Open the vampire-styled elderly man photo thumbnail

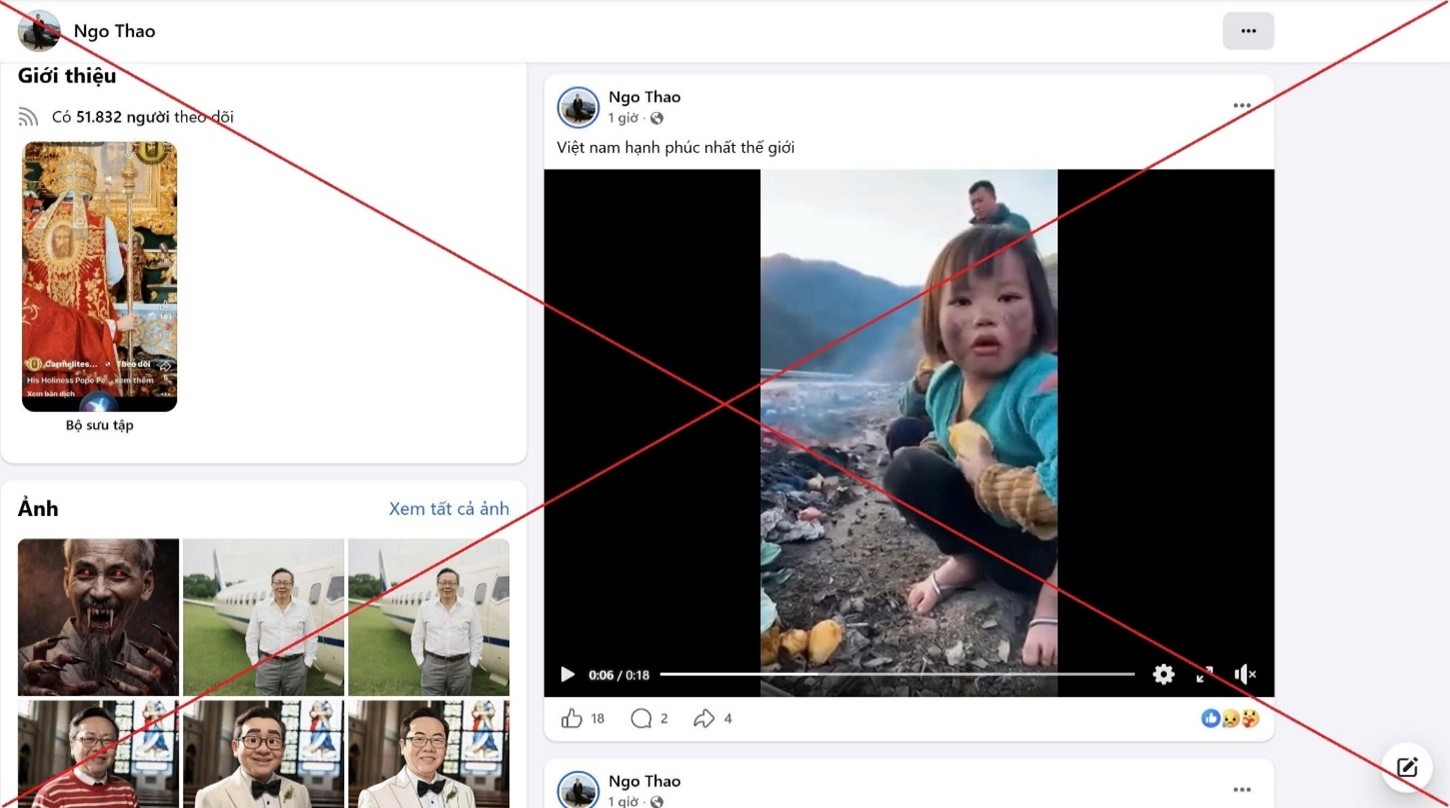(x=97, y=617)
